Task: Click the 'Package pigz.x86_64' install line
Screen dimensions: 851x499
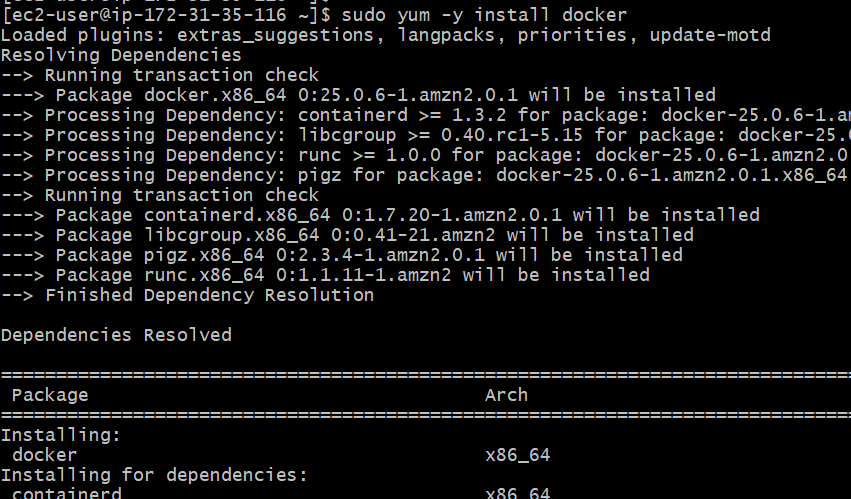Action: click(x=341, y=255)
